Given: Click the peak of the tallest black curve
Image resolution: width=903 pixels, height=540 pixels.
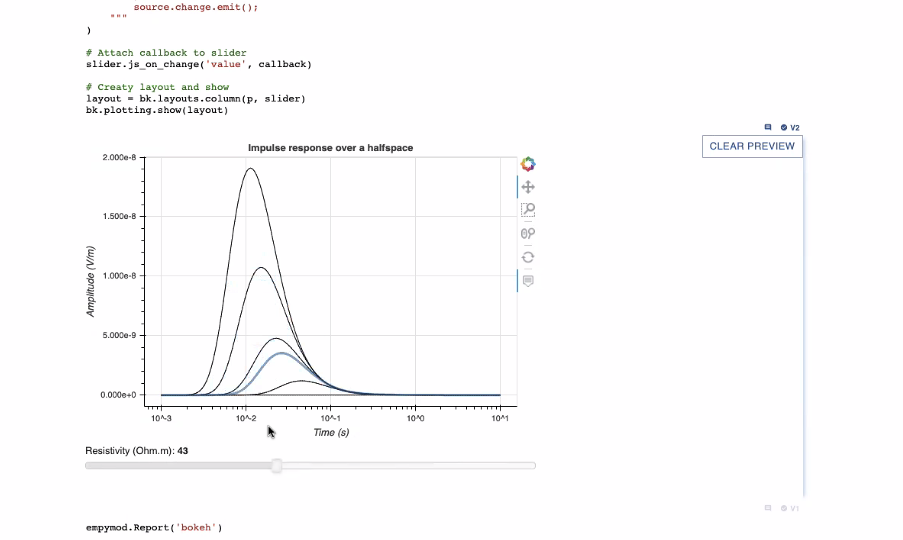Looking at the screenshot, I should point(249,168).
